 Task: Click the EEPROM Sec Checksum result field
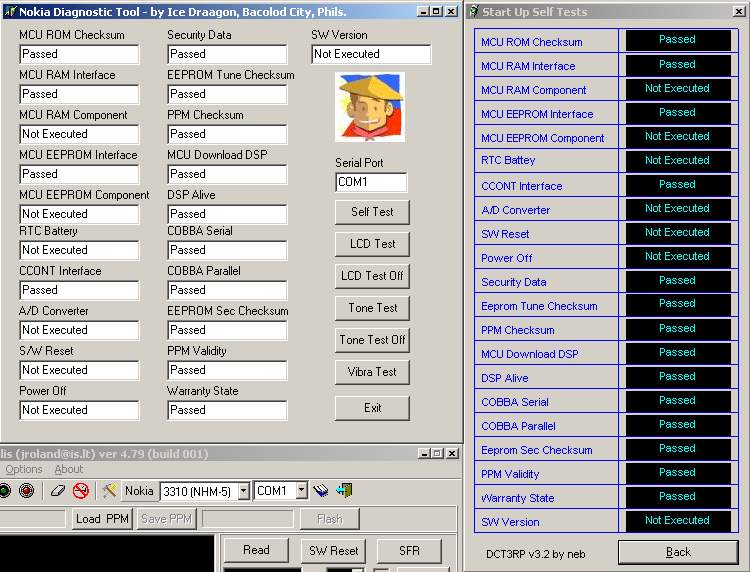227,330
